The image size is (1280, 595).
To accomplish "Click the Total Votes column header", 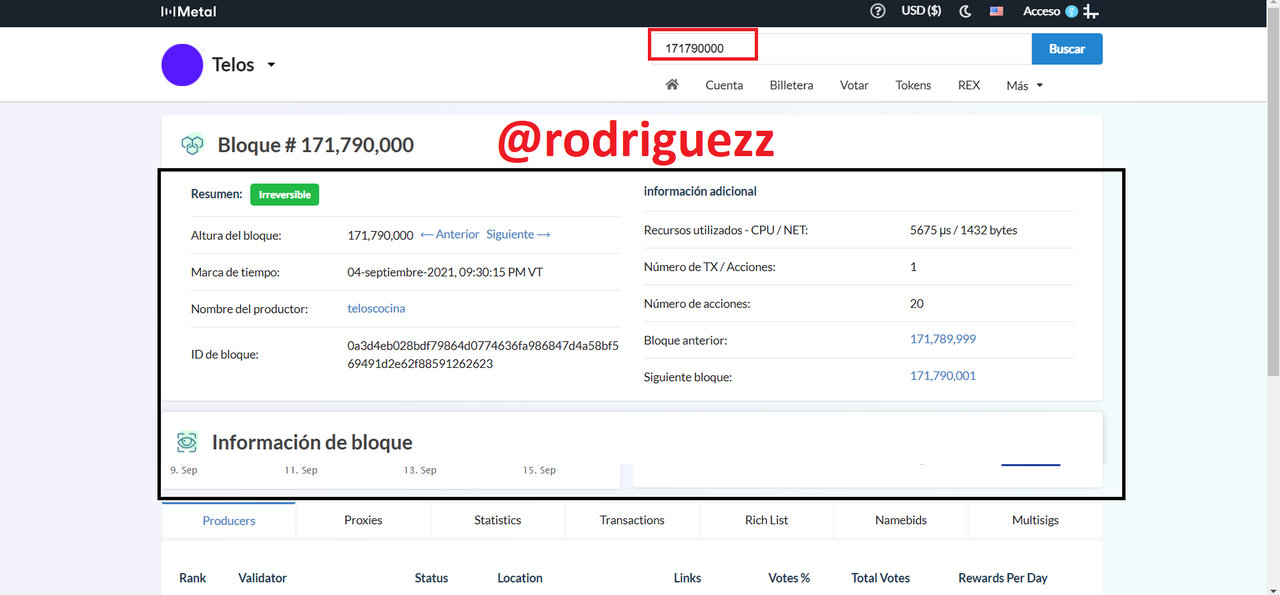I will [x=880, y=578].
